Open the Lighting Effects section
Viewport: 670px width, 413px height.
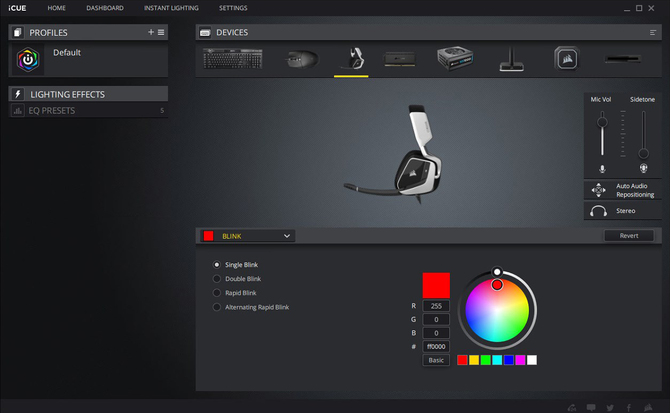tap(88, 94)
